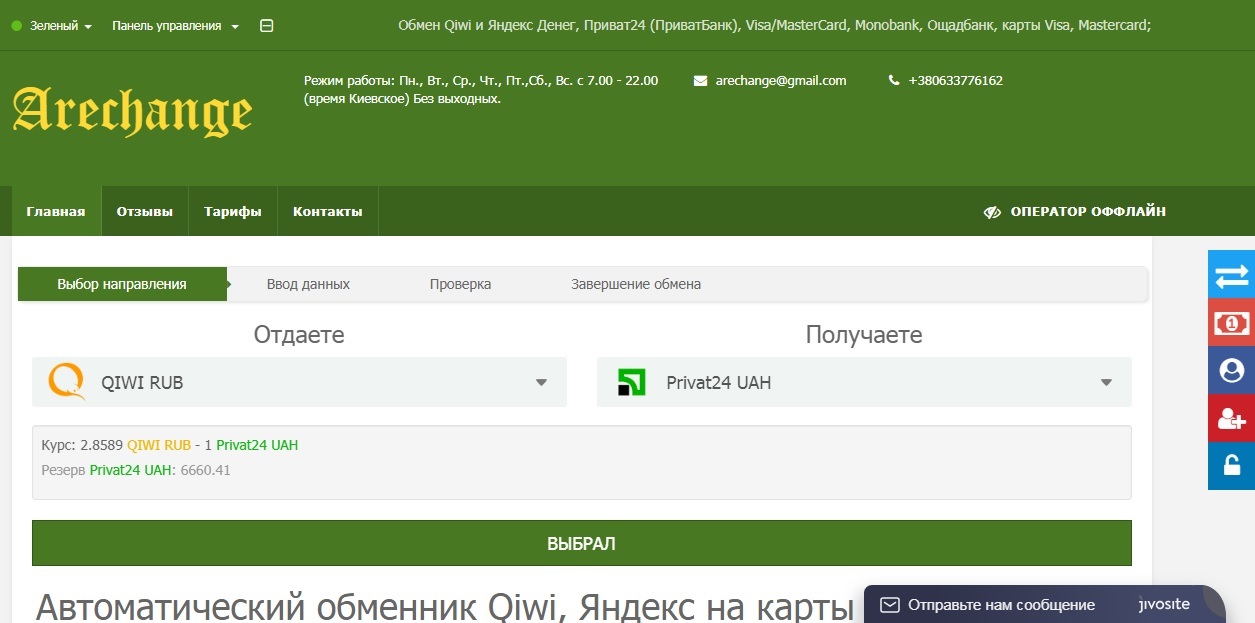Click the exchange arrows icon in right sidebar
Image resolution: width=1255 pixels, height=623 pixels.
(x=1231, y=275)
